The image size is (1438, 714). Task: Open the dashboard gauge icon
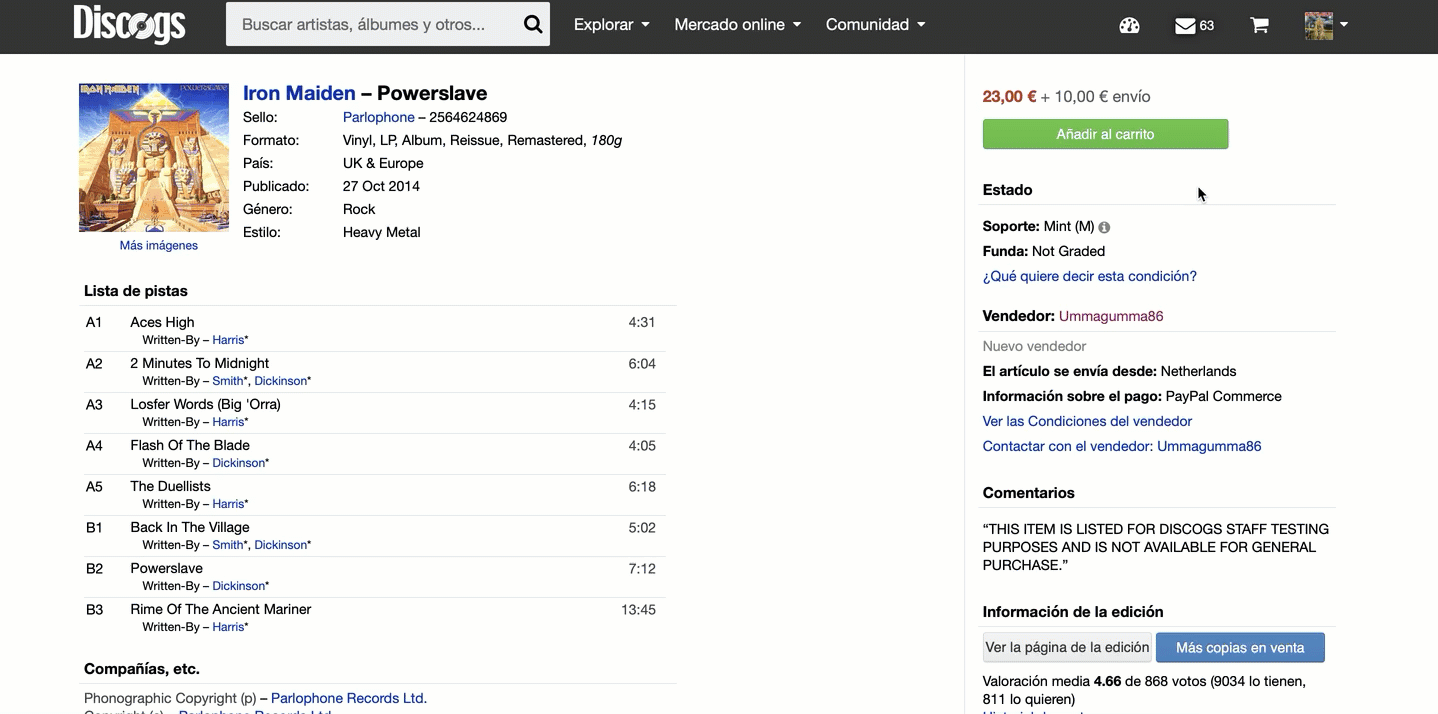coord(1129,26)
